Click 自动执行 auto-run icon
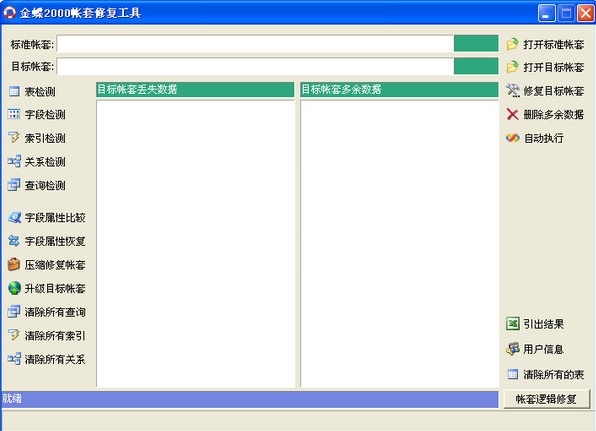 pyautogui.click(x=512, y=138)
